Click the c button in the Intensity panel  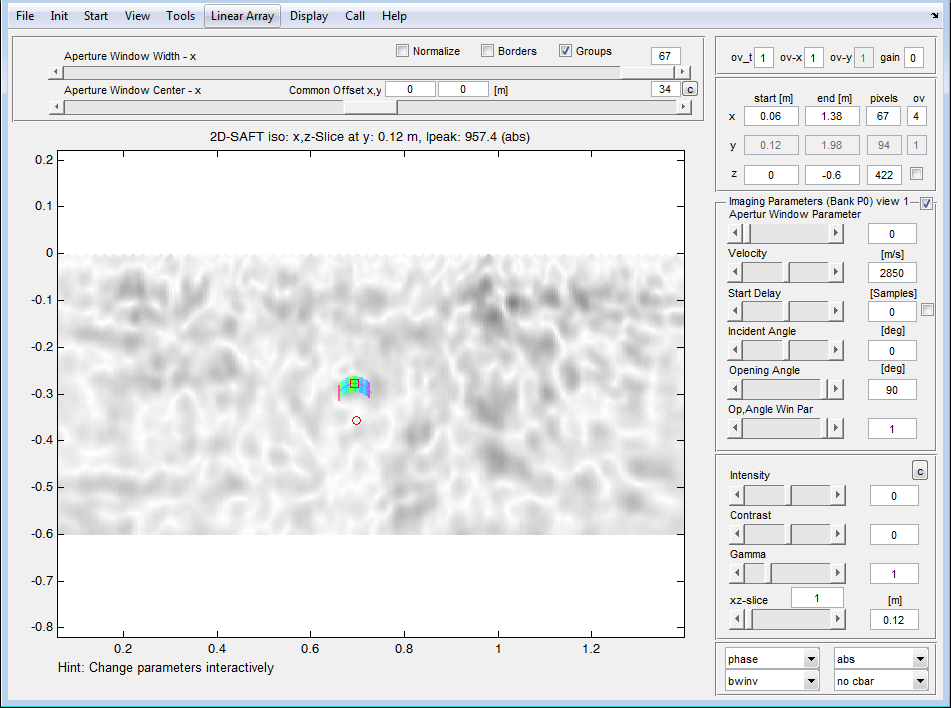point(920,471)
